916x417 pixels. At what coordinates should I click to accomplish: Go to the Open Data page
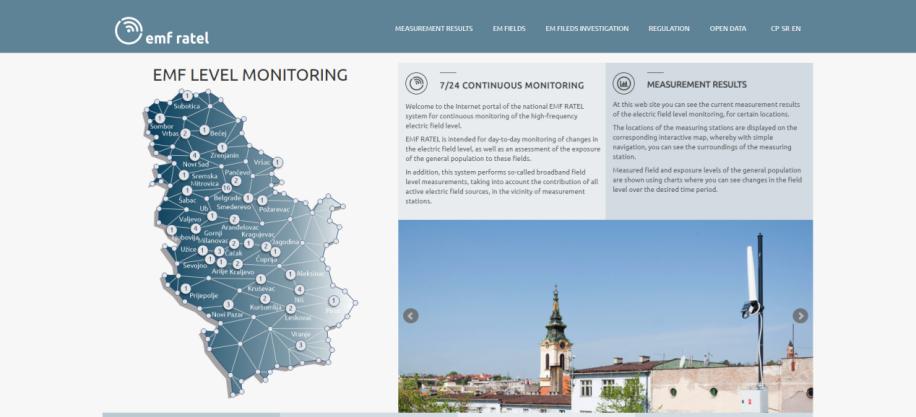[728, 28]
